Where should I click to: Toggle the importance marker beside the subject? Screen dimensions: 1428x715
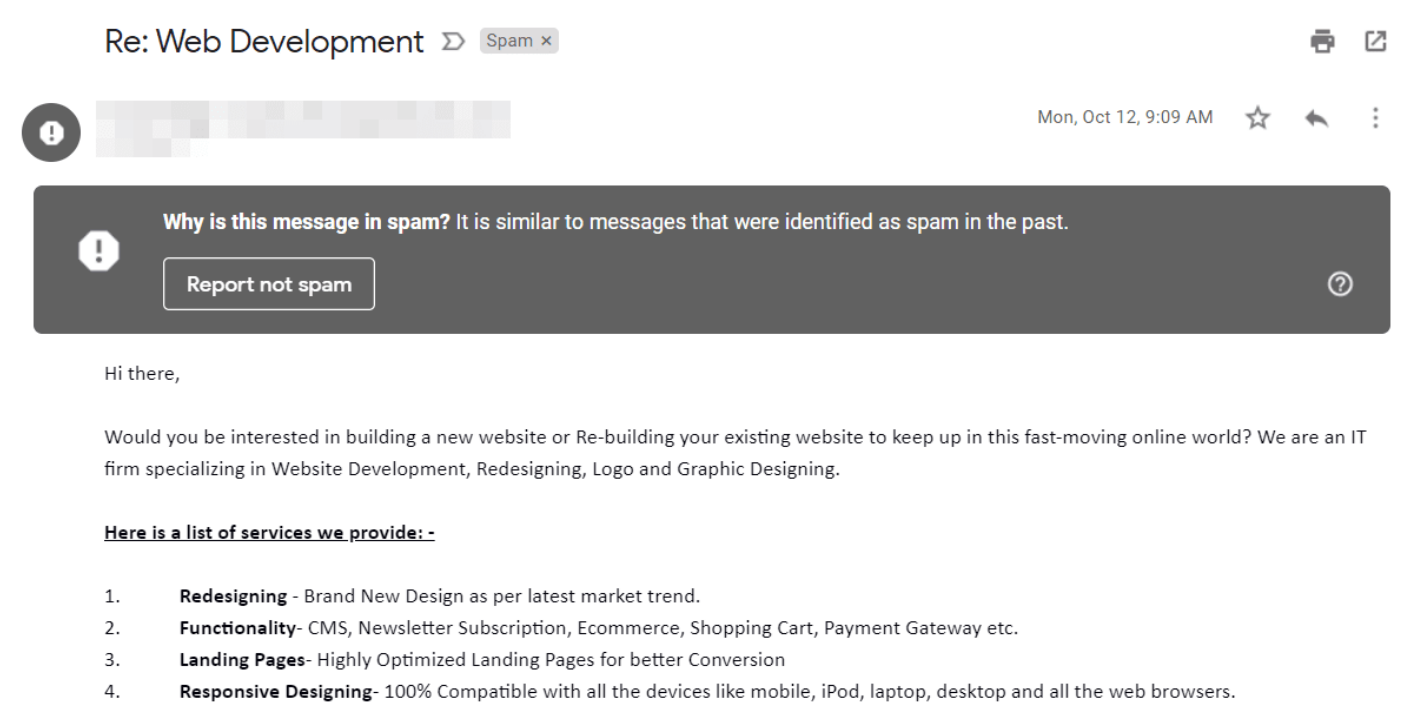coord(451,42)
